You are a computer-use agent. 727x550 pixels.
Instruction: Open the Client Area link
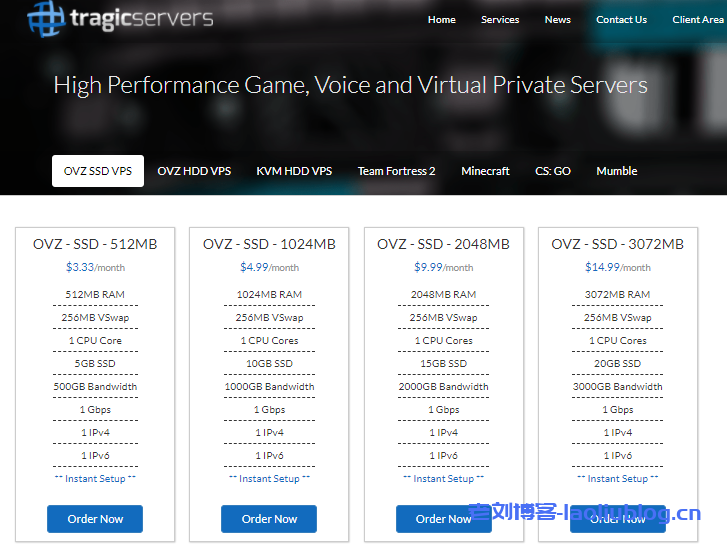[698, 20]
